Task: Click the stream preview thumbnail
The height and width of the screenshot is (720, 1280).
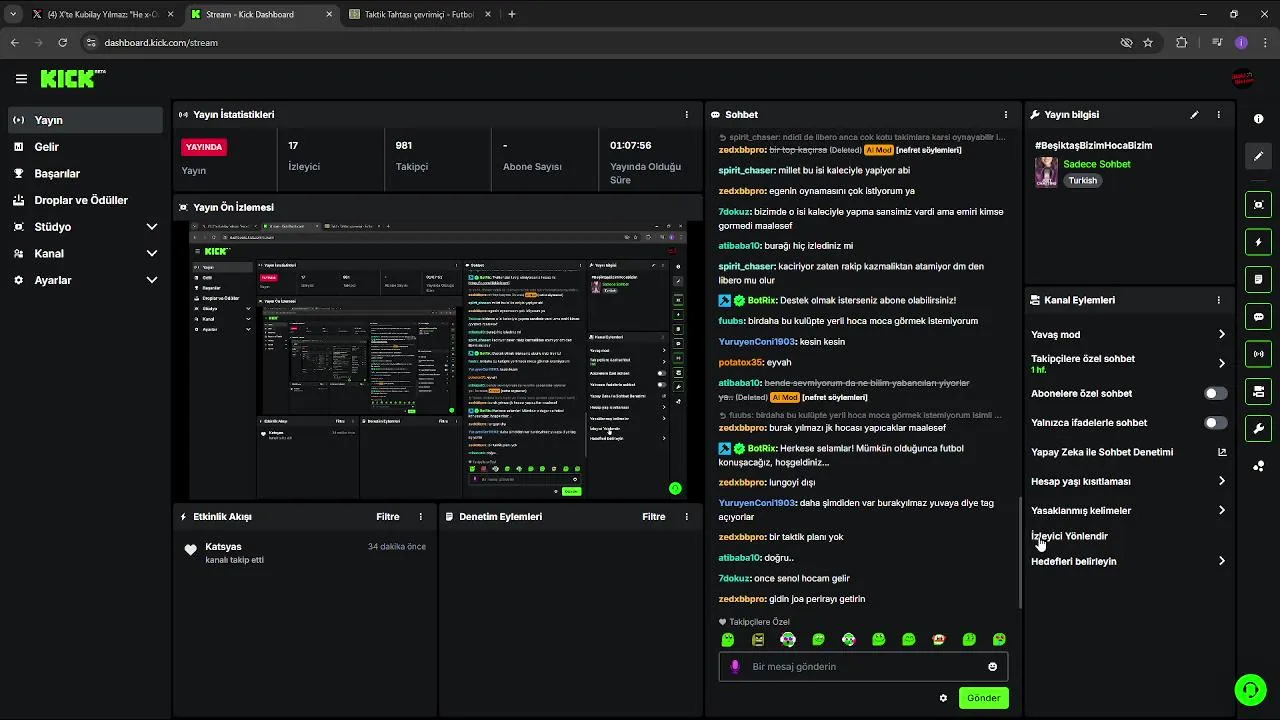Action: pyautogui.click(x=438, y=360)
